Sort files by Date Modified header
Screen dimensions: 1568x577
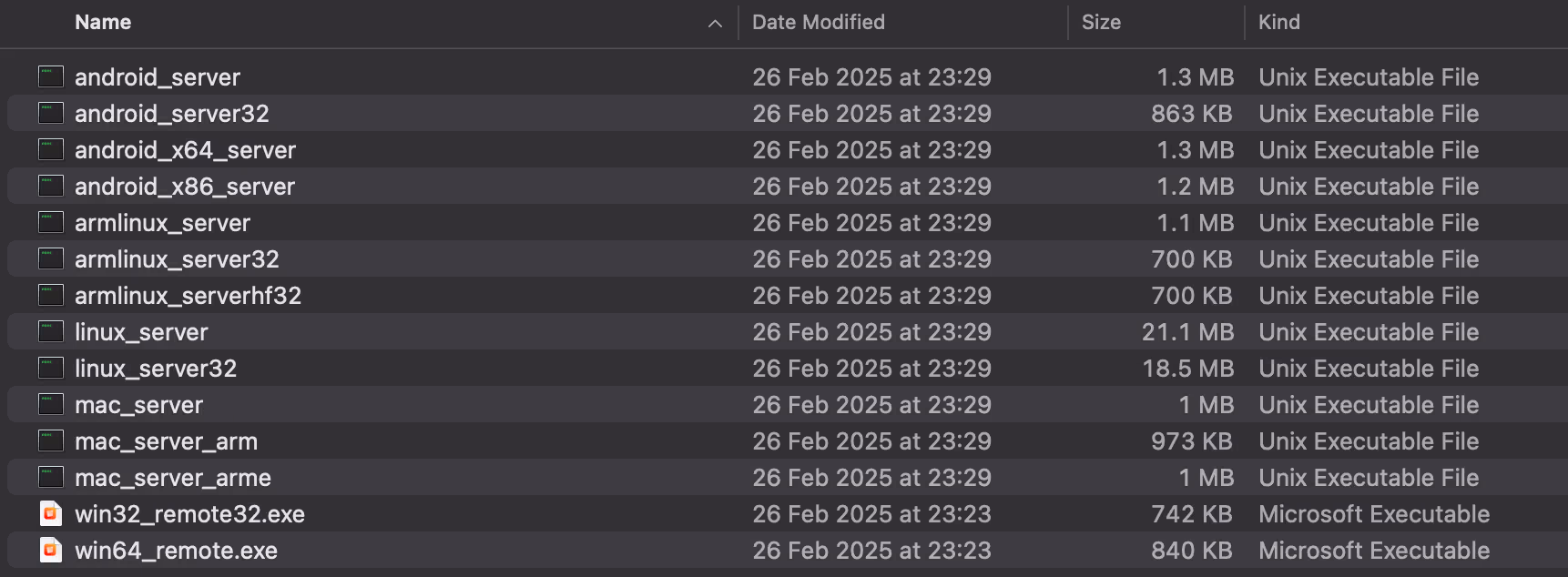tap(818, 23)
